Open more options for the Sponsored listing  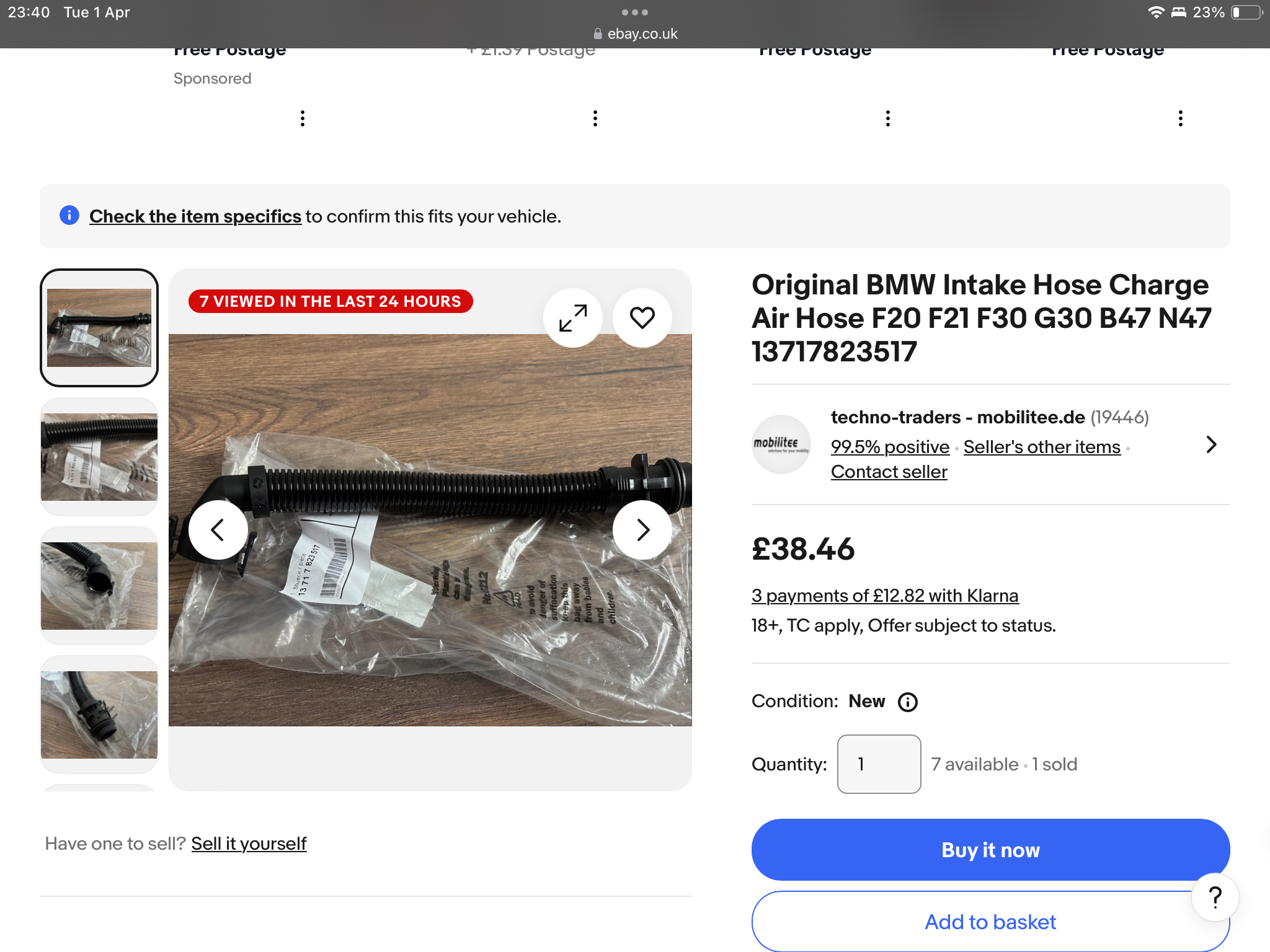[303, 118]
